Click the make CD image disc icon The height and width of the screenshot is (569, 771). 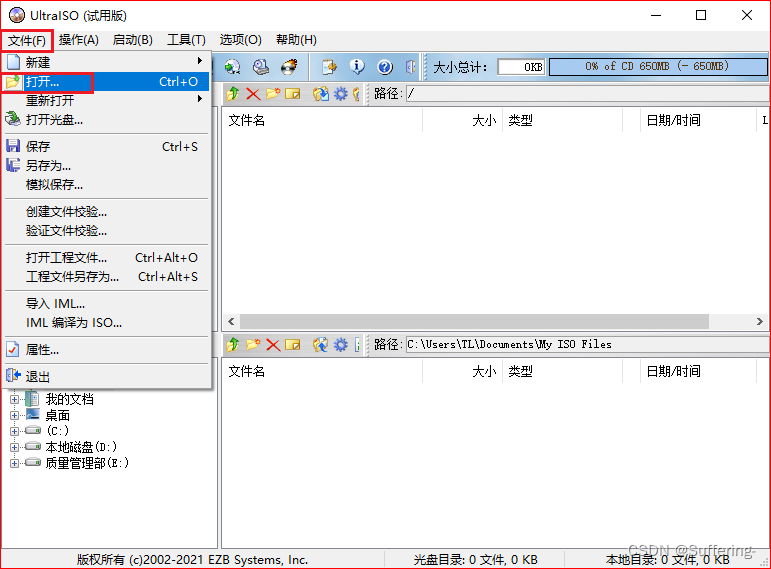(233, 67)
